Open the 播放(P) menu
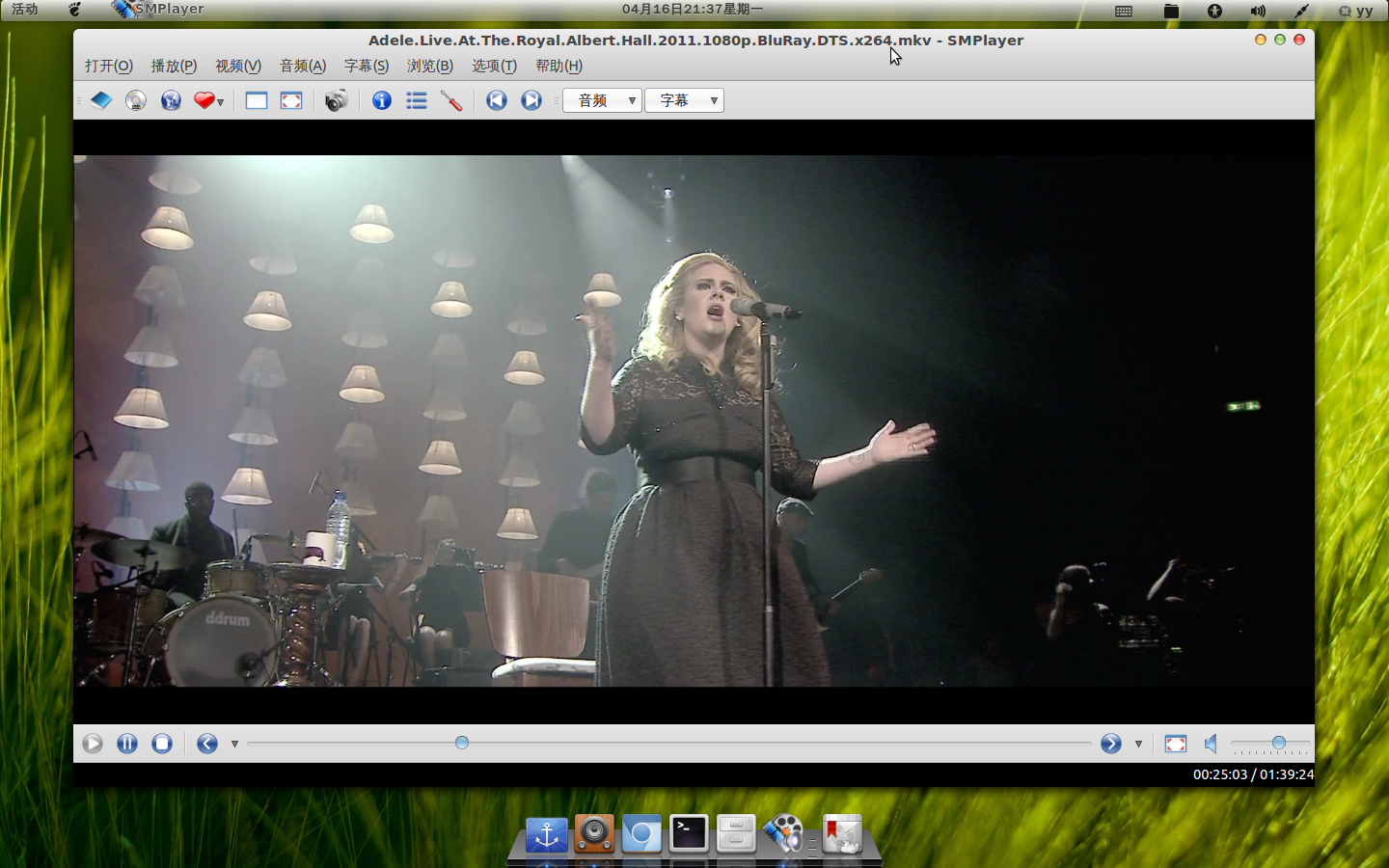 [174, 66]
